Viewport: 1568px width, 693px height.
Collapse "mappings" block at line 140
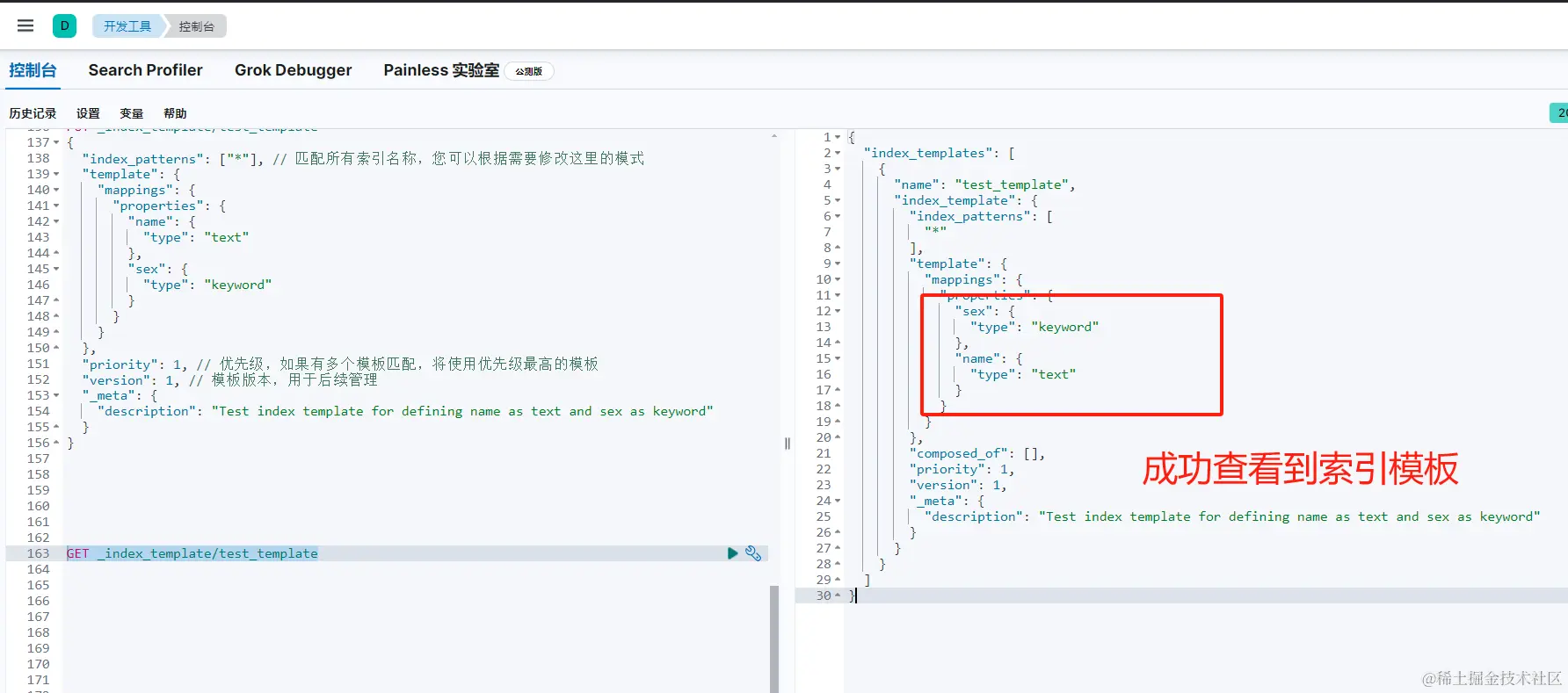click(56, 190)
